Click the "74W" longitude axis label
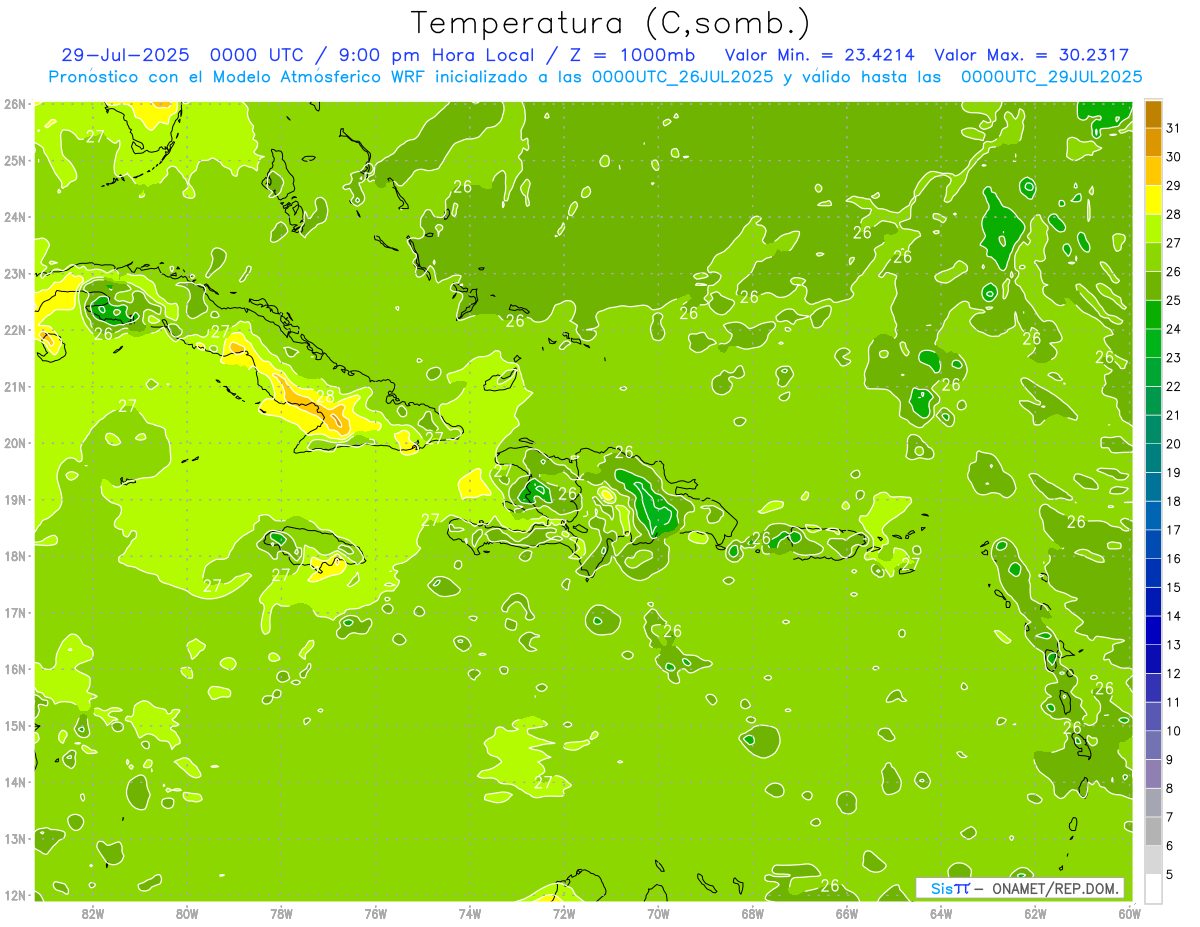The height and width of the screenshot is (927, 1200). point(470,913)
